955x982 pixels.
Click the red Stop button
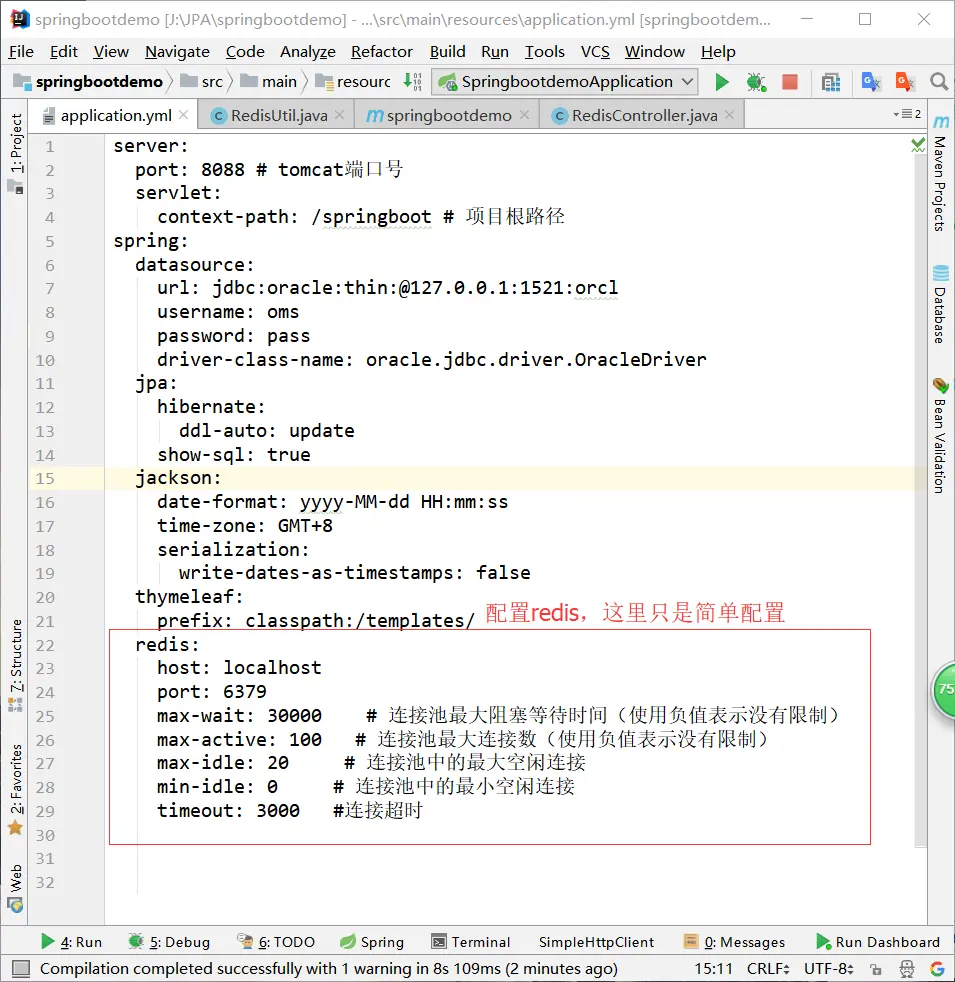[789, 81]
